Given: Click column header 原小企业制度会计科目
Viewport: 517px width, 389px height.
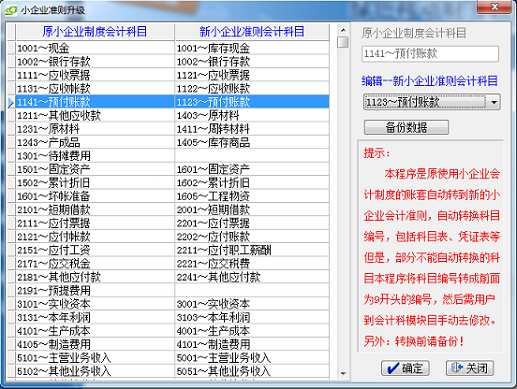Looking at the screenshot, I should click(x=95, y=32).
